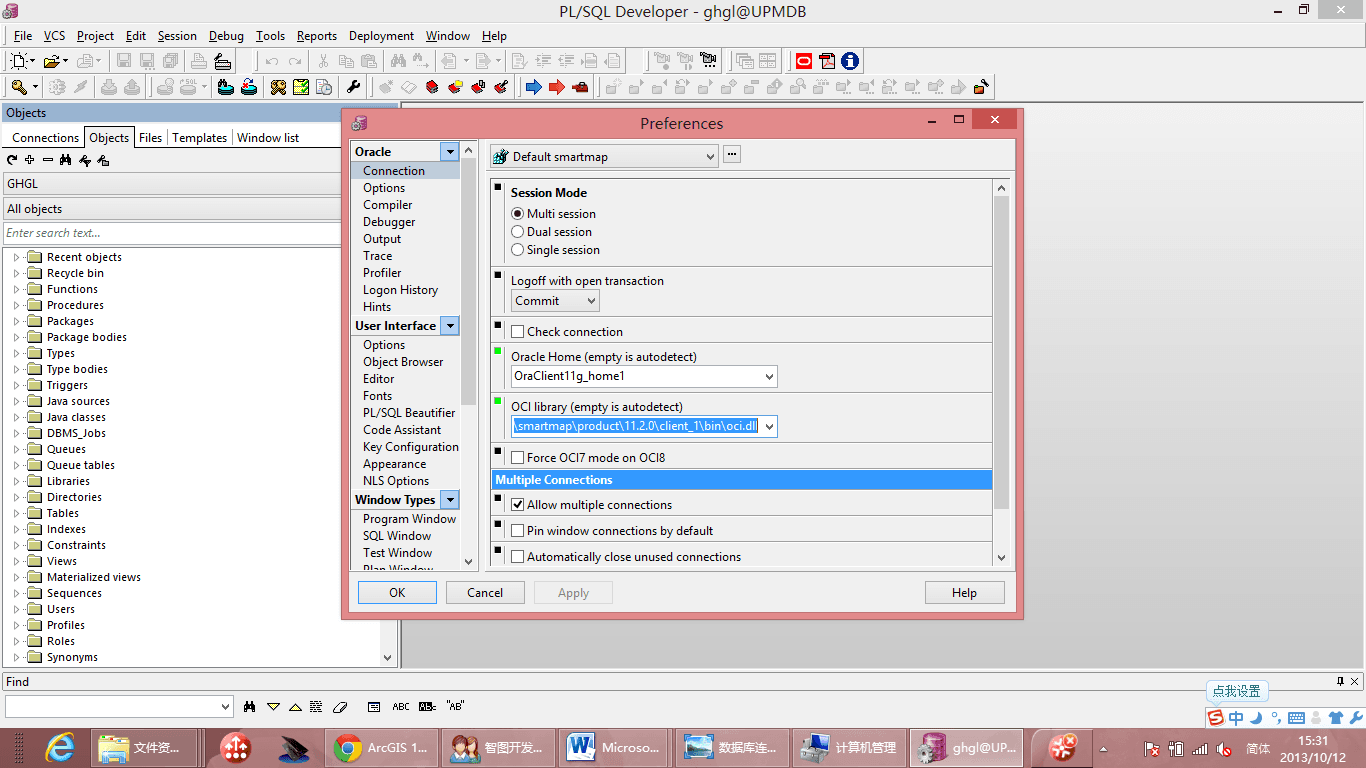This screenshot has width=1366, height=768.
Task: Open the Tools menu
Action: [x=270, y=36]
